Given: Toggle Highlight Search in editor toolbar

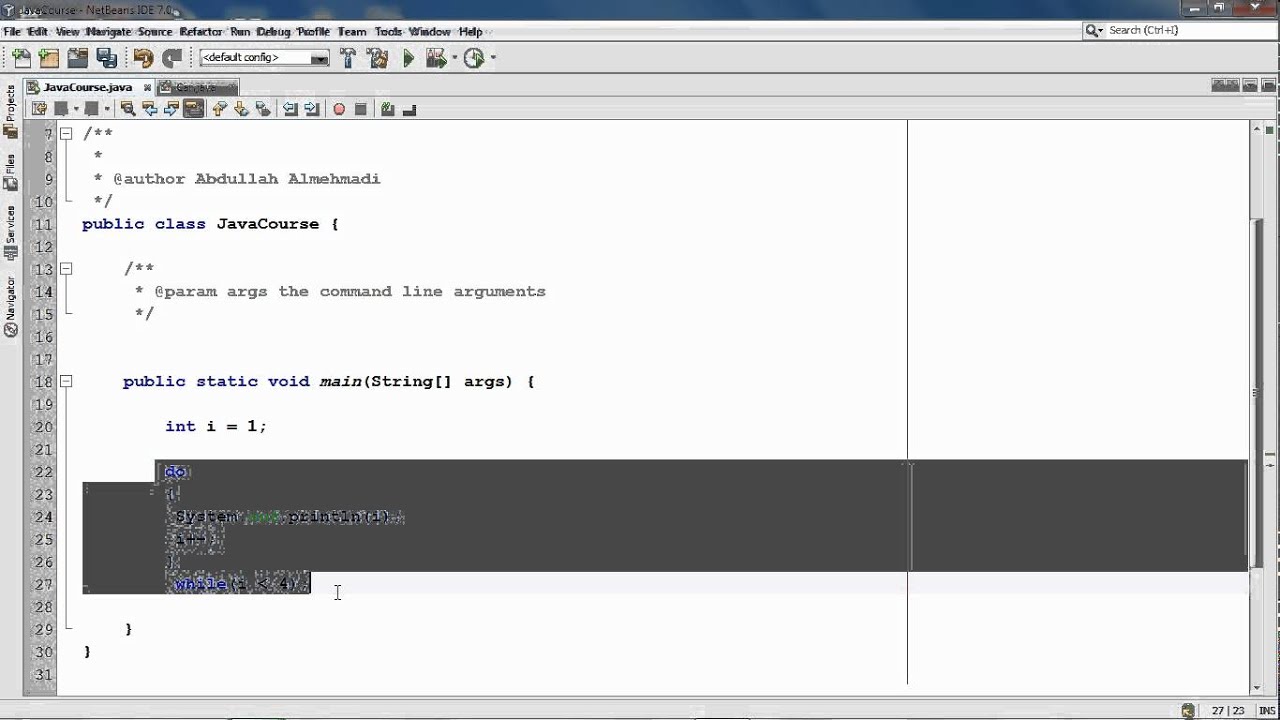Looking at the screenshot, I should pyautogui.click(x=194, y=108).
